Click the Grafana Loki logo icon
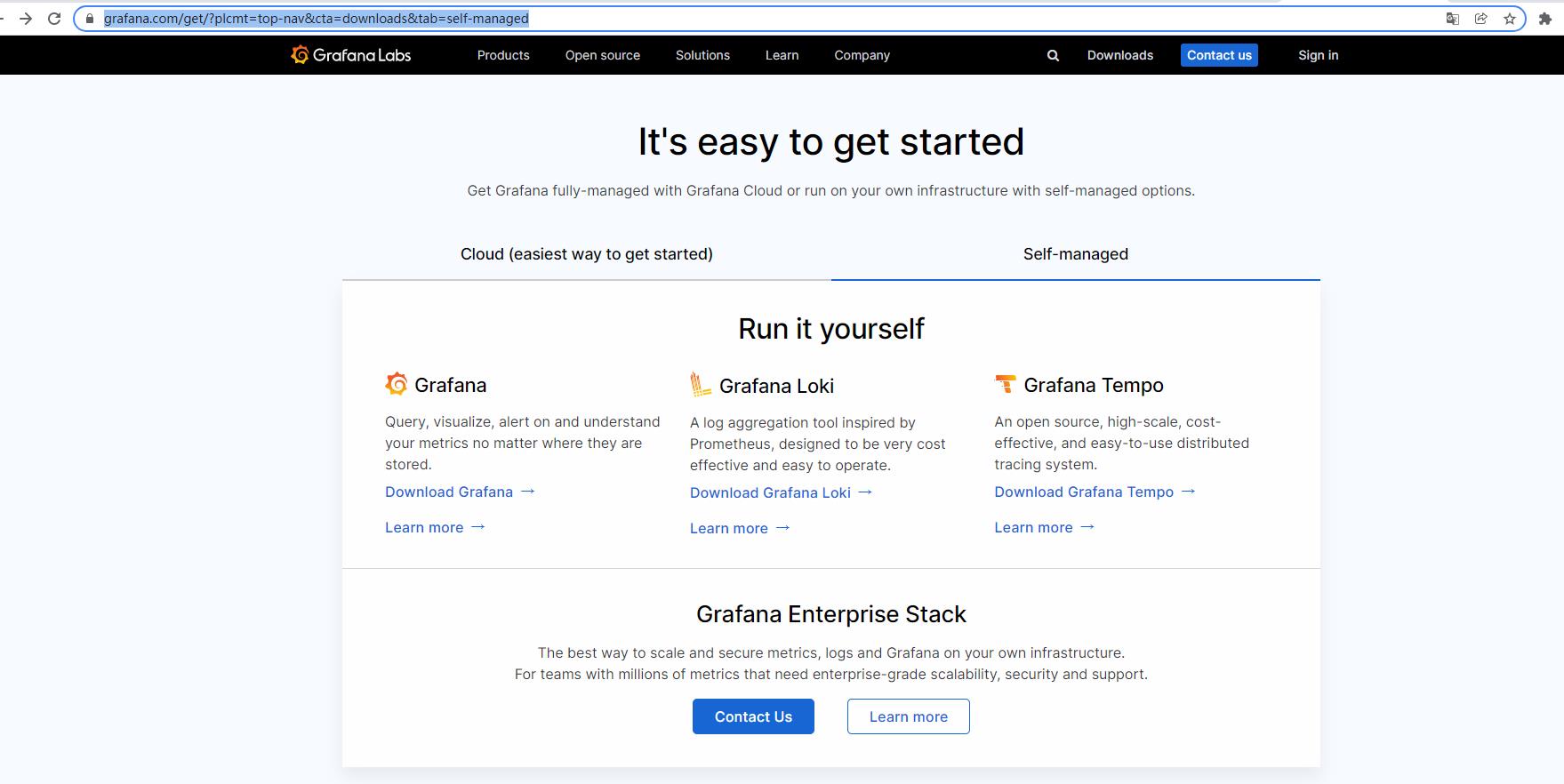The height and width of the screenshot is (784, 1564). [701, 384]
